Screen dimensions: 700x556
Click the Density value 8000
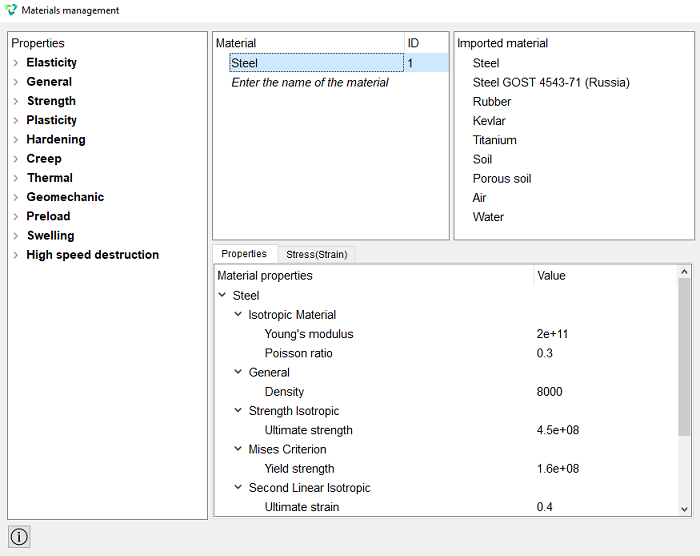(x=549, y=392)
